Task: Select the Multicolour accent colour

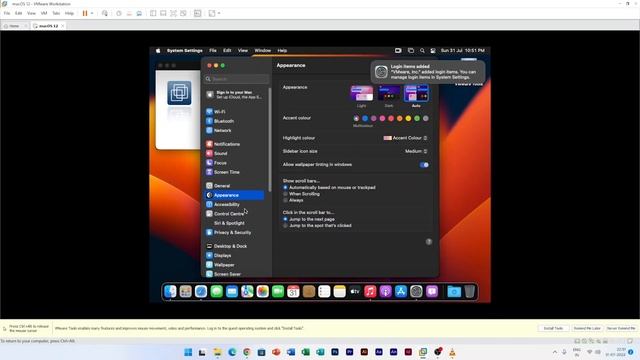Action: click(x=356, y=118)
